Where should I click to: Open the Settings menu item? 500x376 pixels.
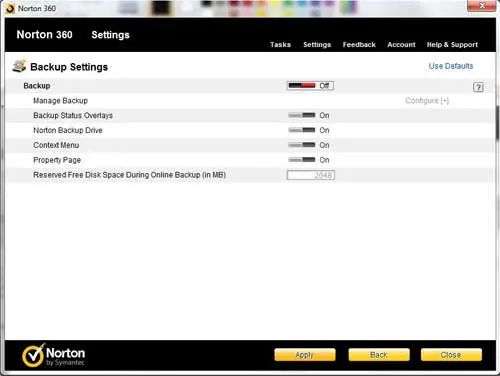317,45
